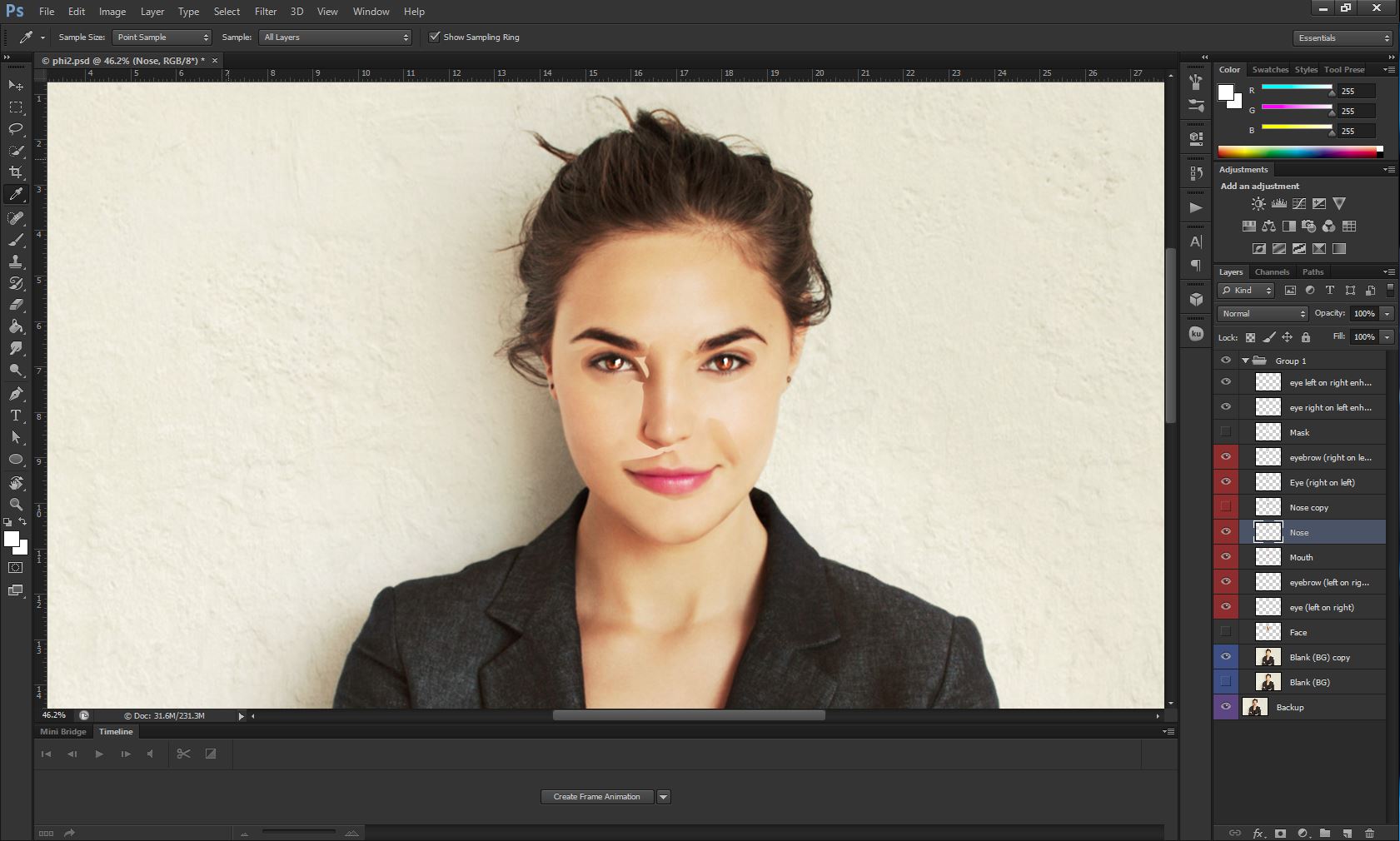
Task: Select the Horizontal Type tool
Action: tap(16, 416)
